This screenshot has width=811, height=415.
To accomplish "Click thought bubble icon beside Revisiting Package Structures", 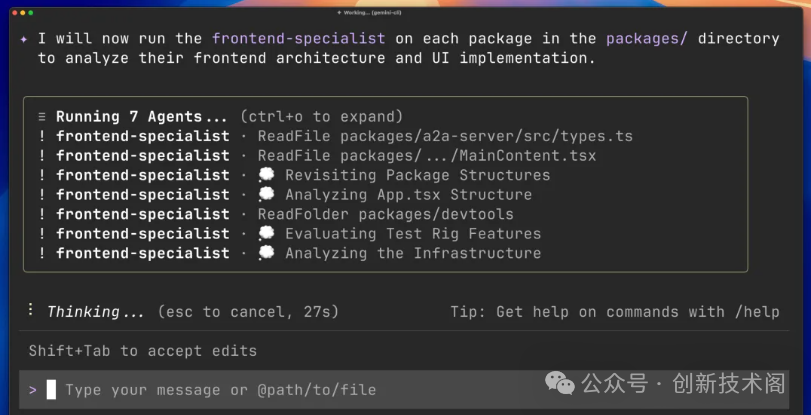I will (x=266, y=175).
